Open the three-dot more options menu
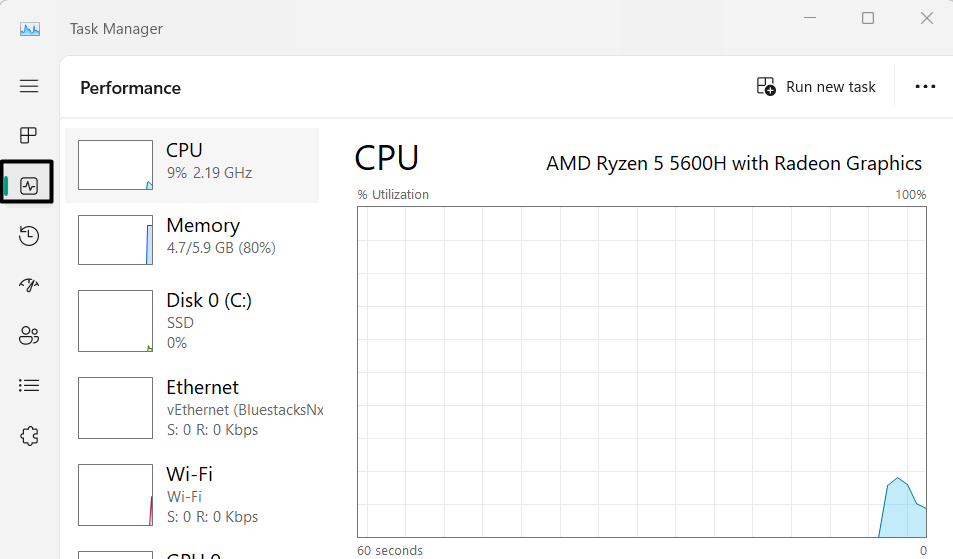Viewport: 953px width, 559px height. (x=925, y=87)
